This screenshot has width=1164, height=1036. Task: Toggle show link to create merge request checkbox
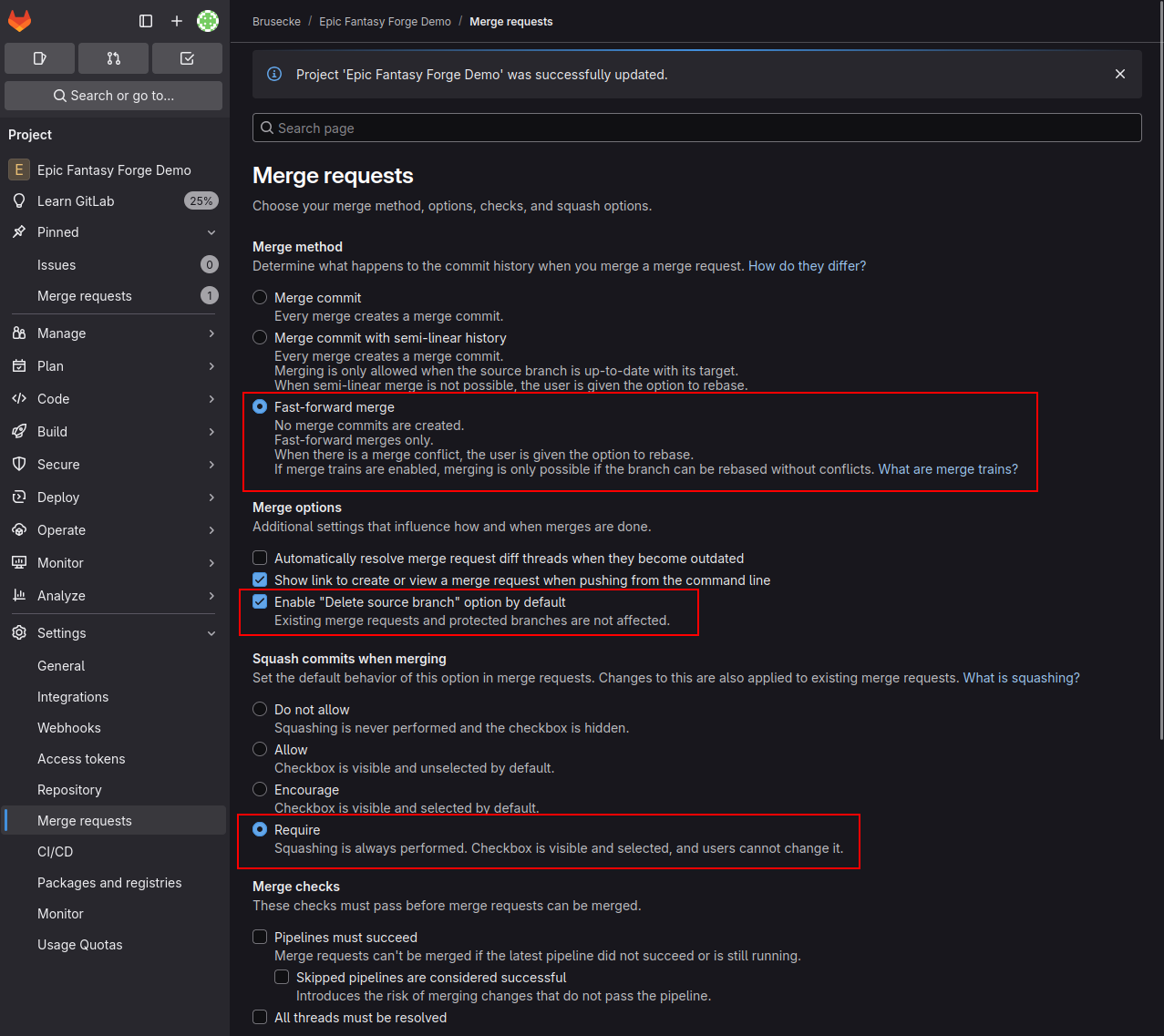point(260,580)
